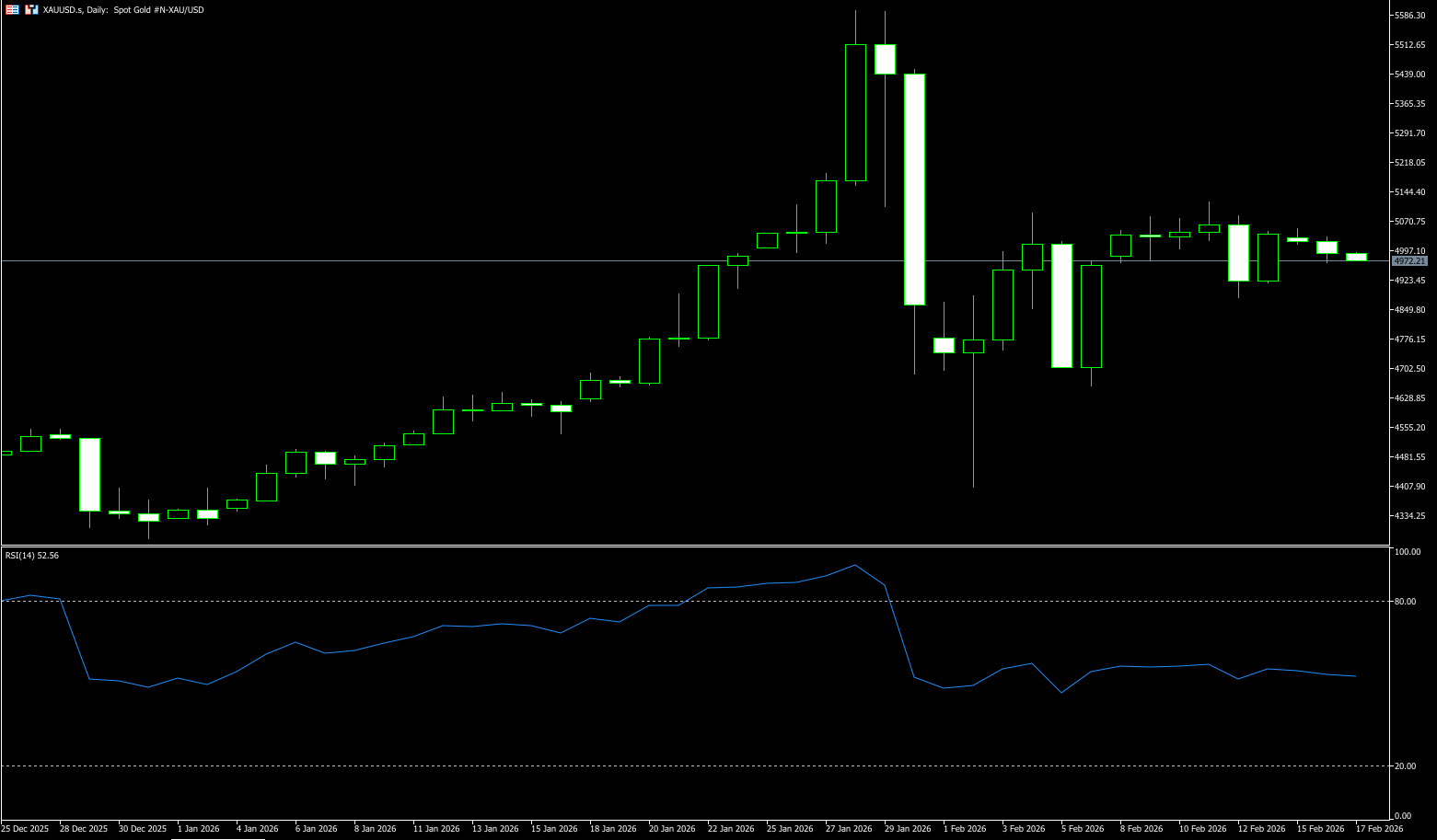Select the current price label 4972.21
The image size is (1437, 840).
point(1409,261)
